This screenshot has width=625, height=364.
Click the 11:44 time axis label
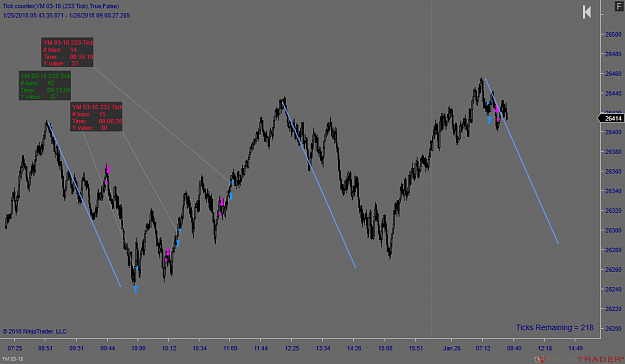[x=261, y=348]
